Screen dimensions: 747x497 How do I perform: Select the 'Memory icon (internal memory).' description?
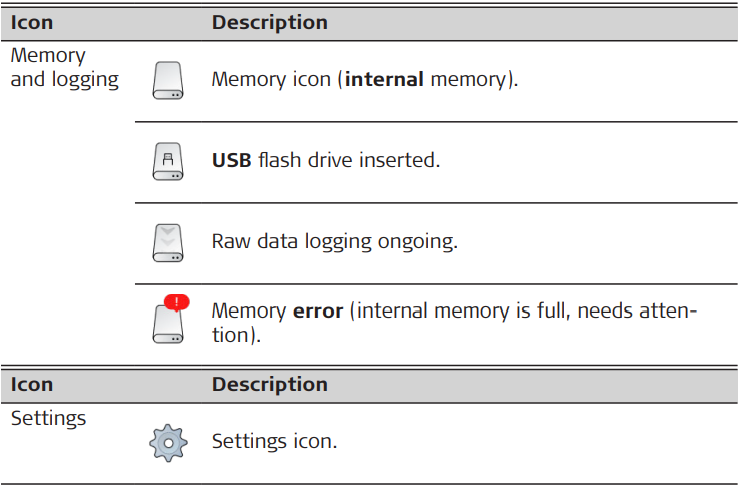point(364,79)
